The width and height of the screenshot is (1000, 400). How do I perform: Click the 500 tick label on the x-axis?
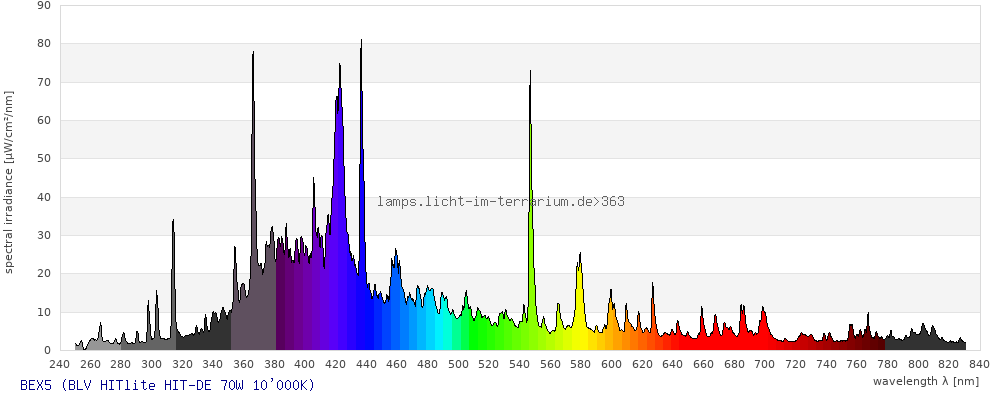click(x=459, y=364)
